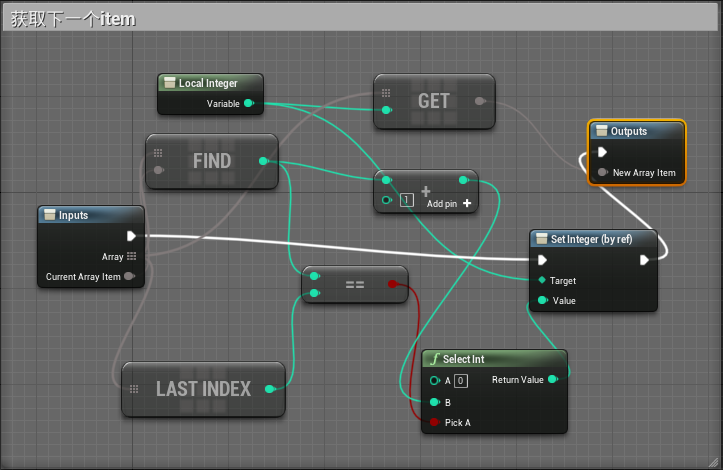The height and width of the screenshot is (470, 723).
Task: Click the Set Integer exec output pin
Action: coord(645,260)
